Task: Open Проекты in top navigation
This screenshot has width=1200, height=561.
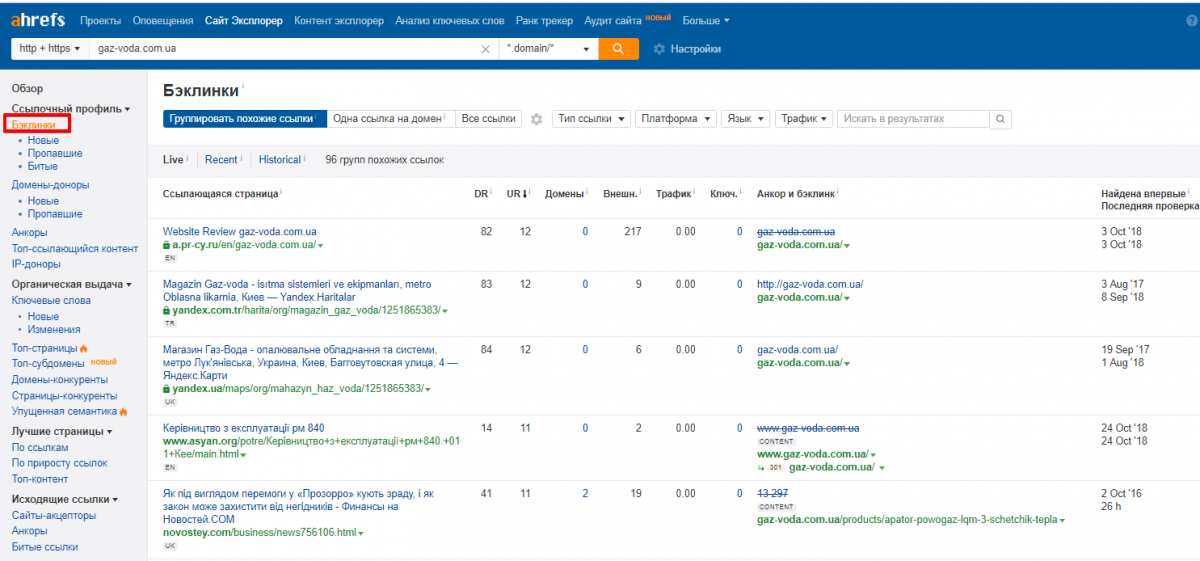Action: 101,20
